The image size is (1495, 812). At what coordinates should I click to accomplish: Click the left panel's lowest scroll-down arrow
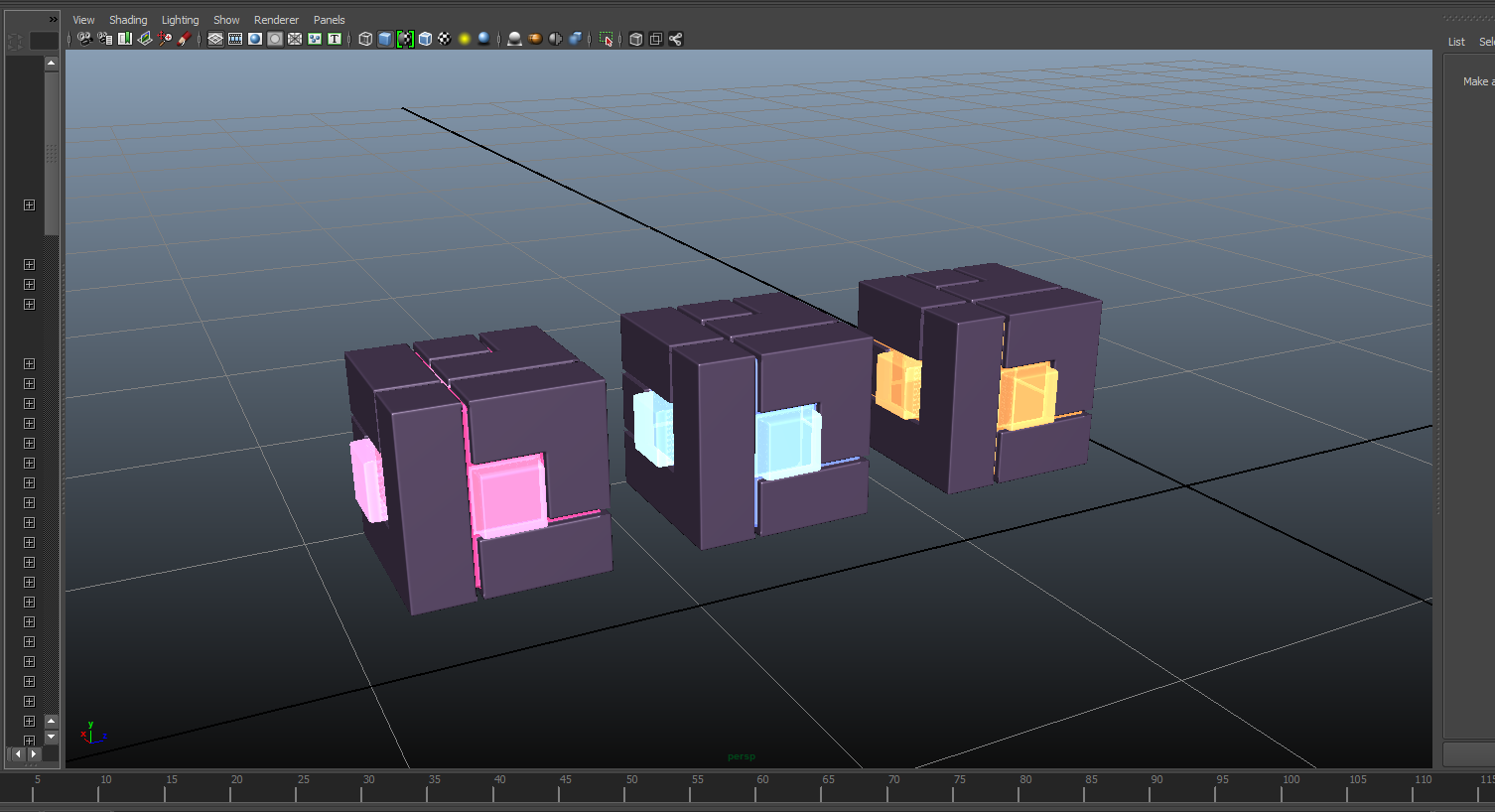[52, 738]
